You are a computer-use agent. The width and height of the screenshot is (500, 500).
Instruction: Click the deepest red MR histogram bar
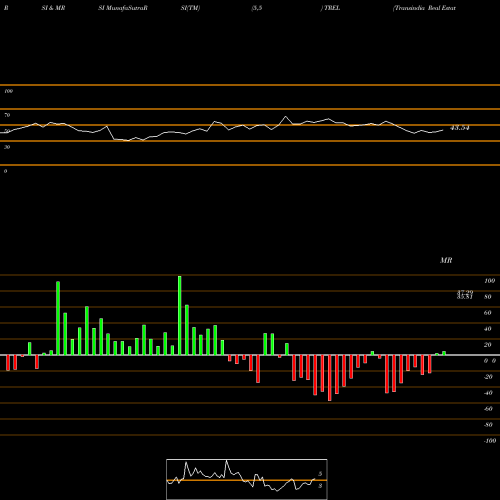click(330, 378)
